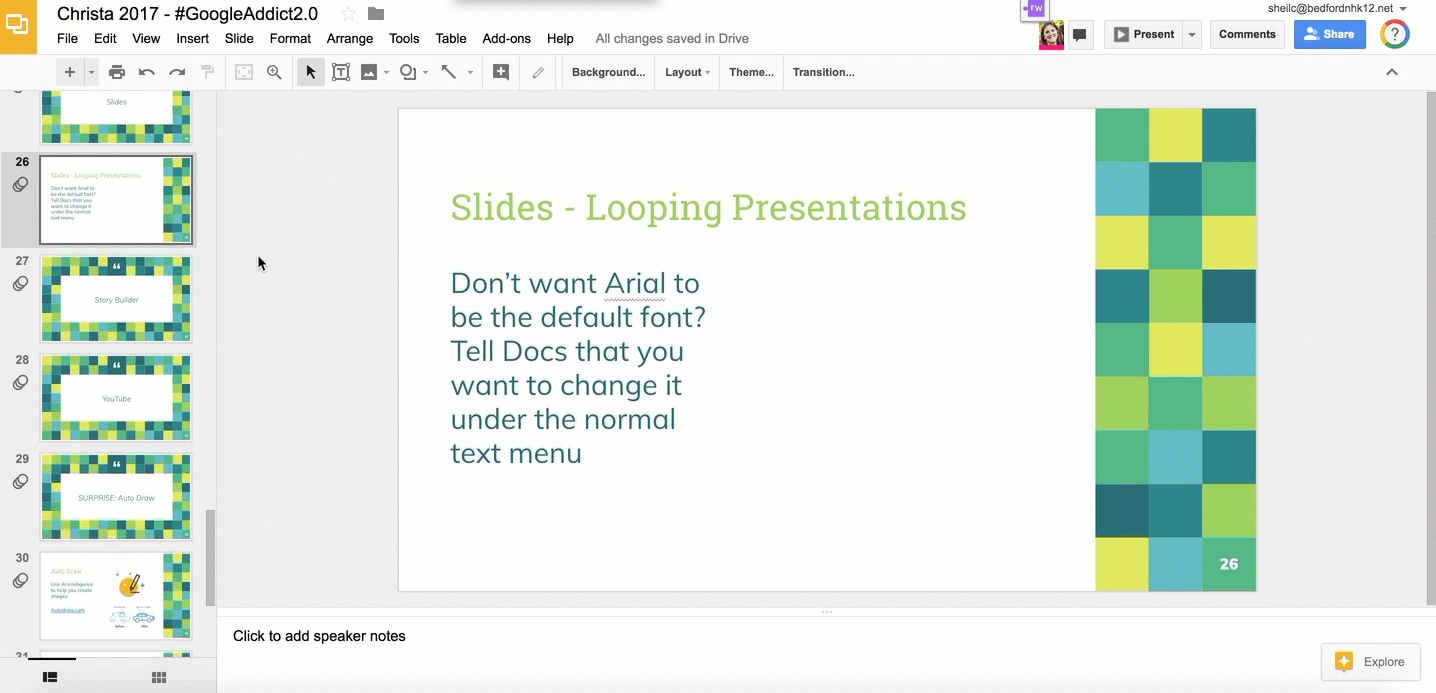Open the Add-ons menu
Viewport: 1436px width, 693px height.
(507, 39)
